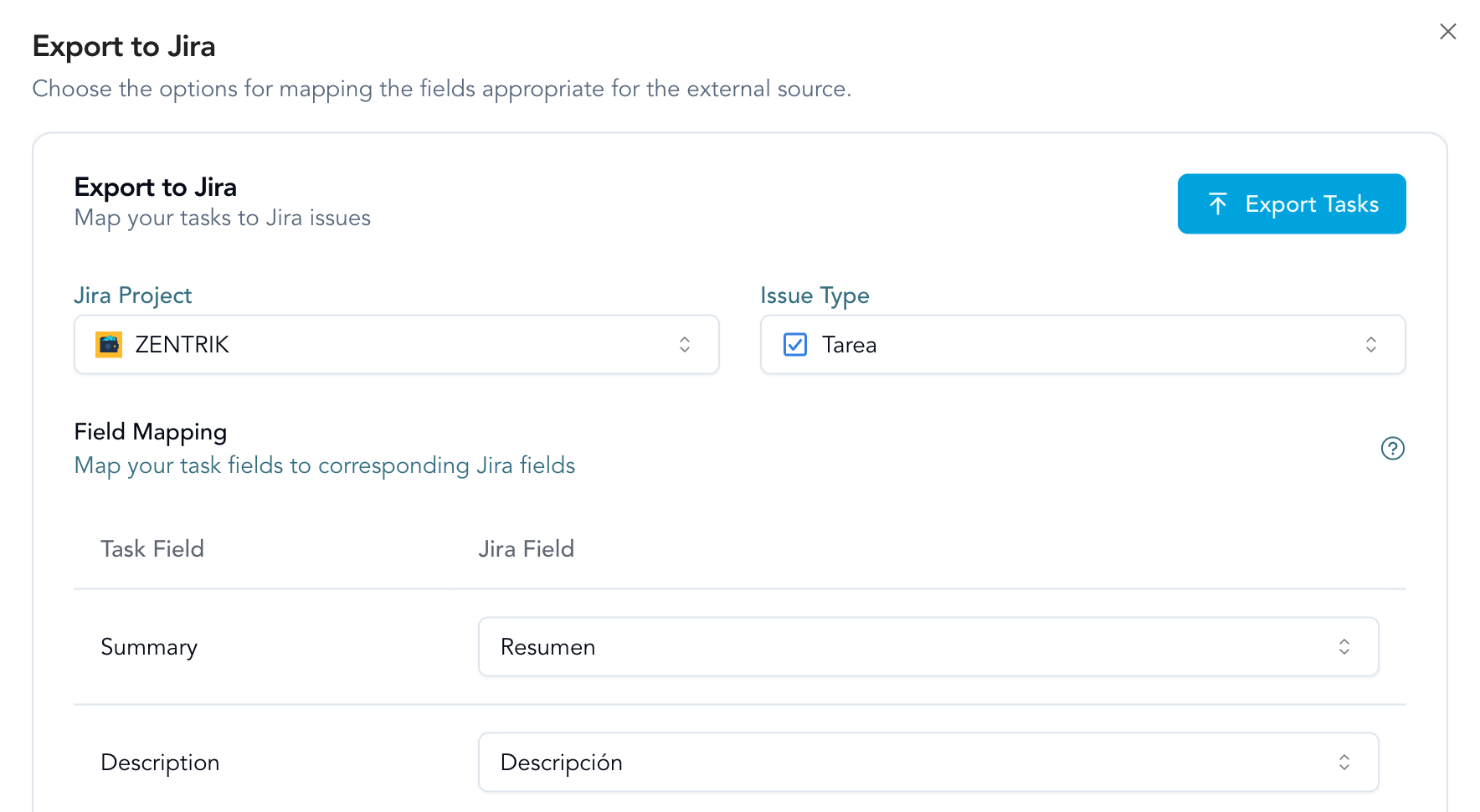Click the Map your task fields link

pos(324,465)
